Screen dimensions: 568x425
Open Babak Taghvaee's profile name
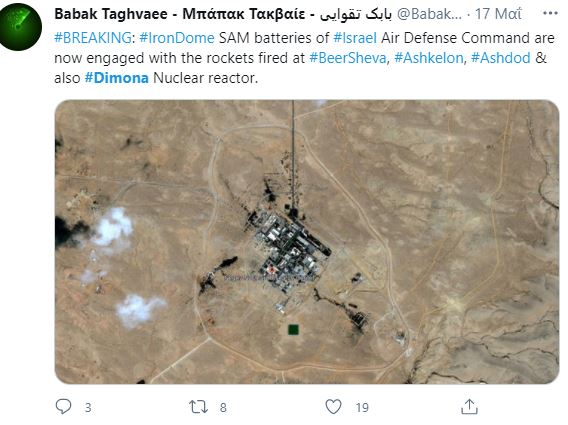click(x=223, y=14)
